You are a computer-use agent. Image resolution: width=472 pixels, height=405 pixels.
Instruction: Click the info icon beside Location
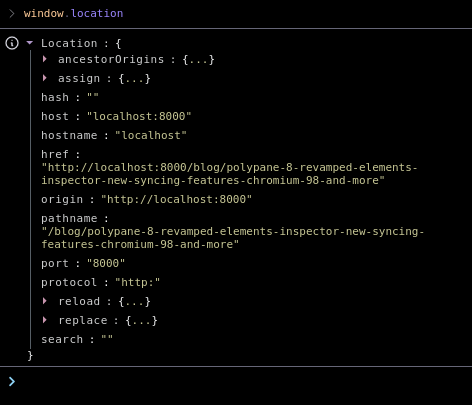12,43
